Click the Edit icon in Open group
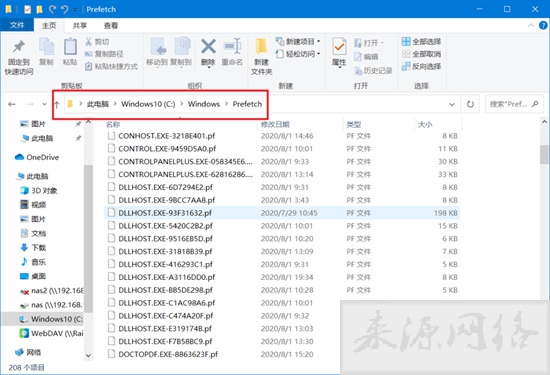 358,56
